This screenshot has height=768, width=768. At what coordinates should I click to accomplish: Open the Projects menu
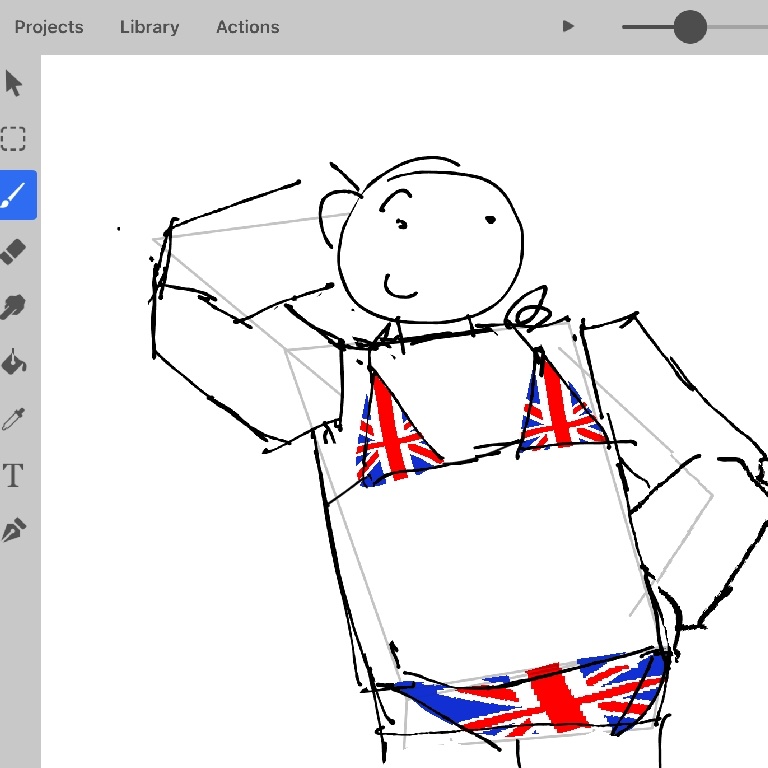(x=49, y=27)
